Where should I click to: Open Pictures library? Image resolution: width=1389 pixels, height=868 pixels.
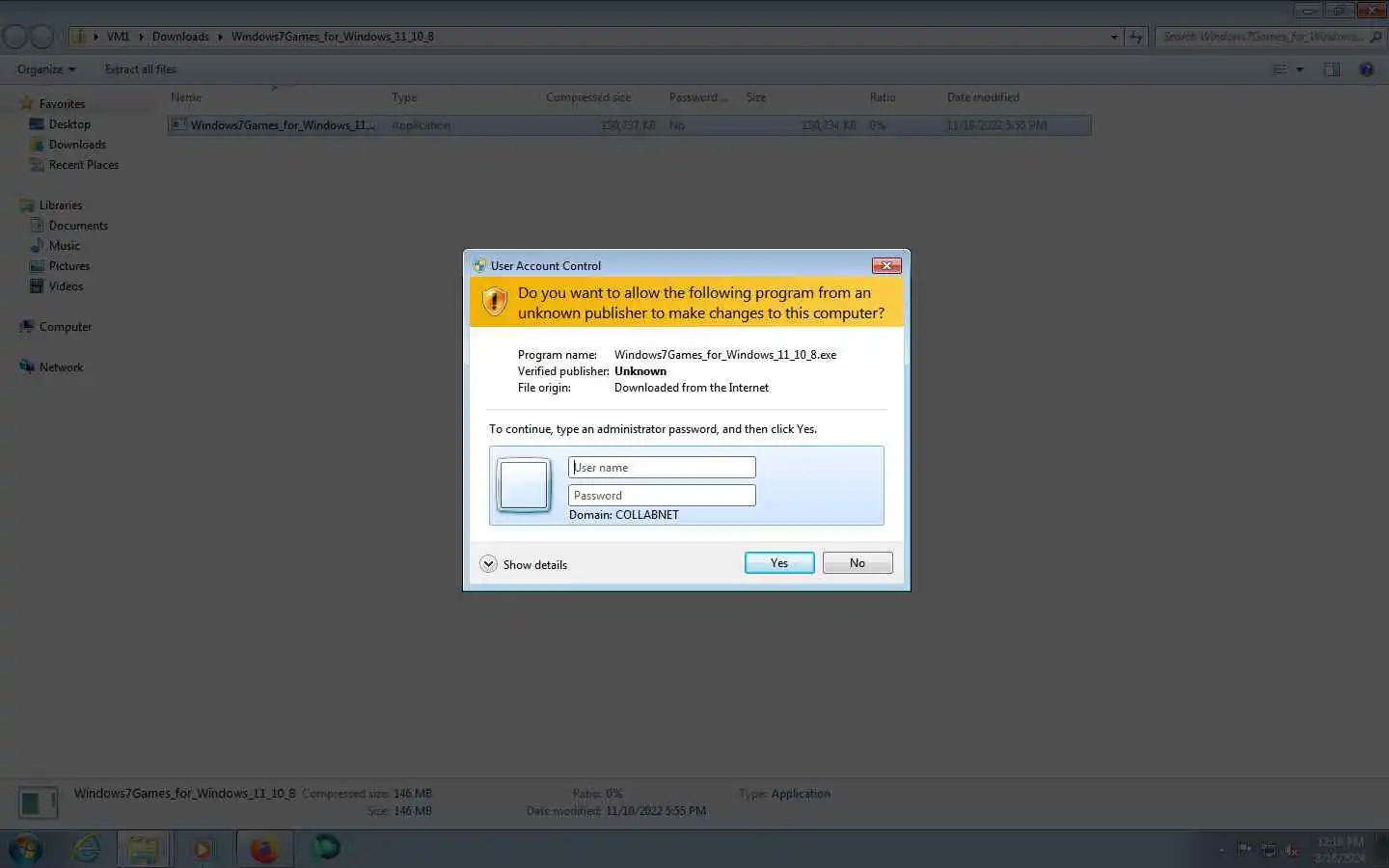pos(69,266)
